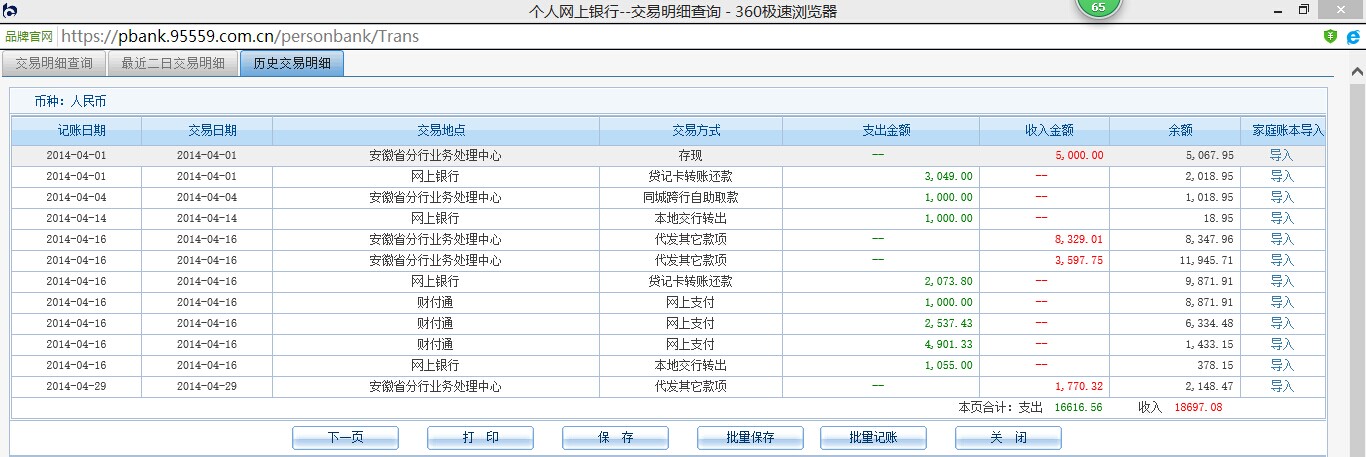Click the 3,049.00 expense amount cell

pyautogui.click(x=948, y=176)
